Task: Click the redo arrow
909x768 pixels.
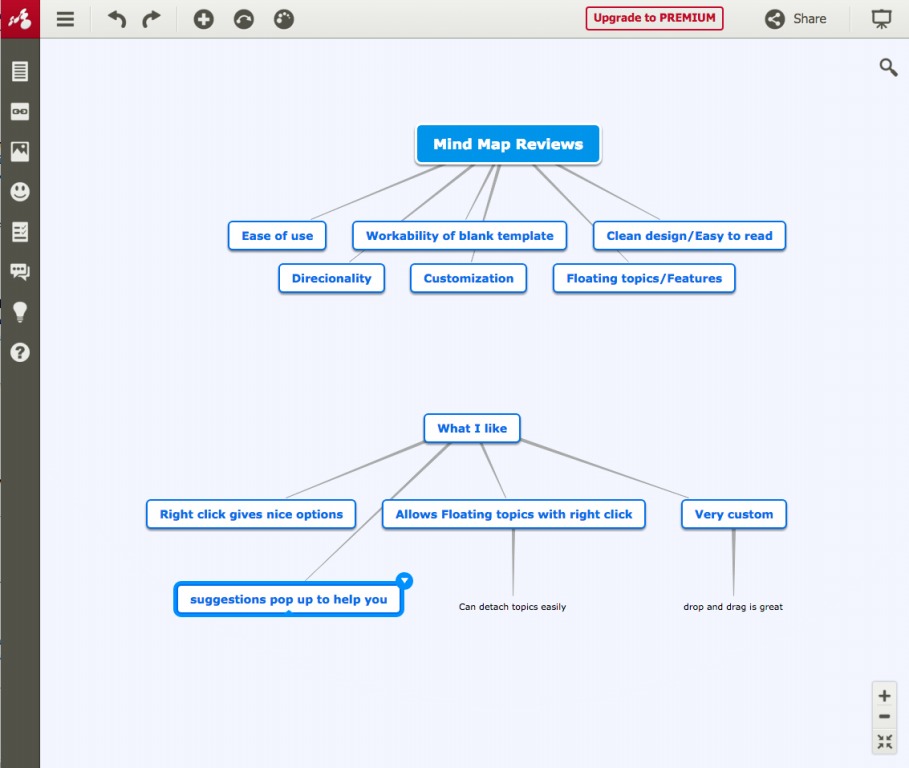Action: [151, 19]
